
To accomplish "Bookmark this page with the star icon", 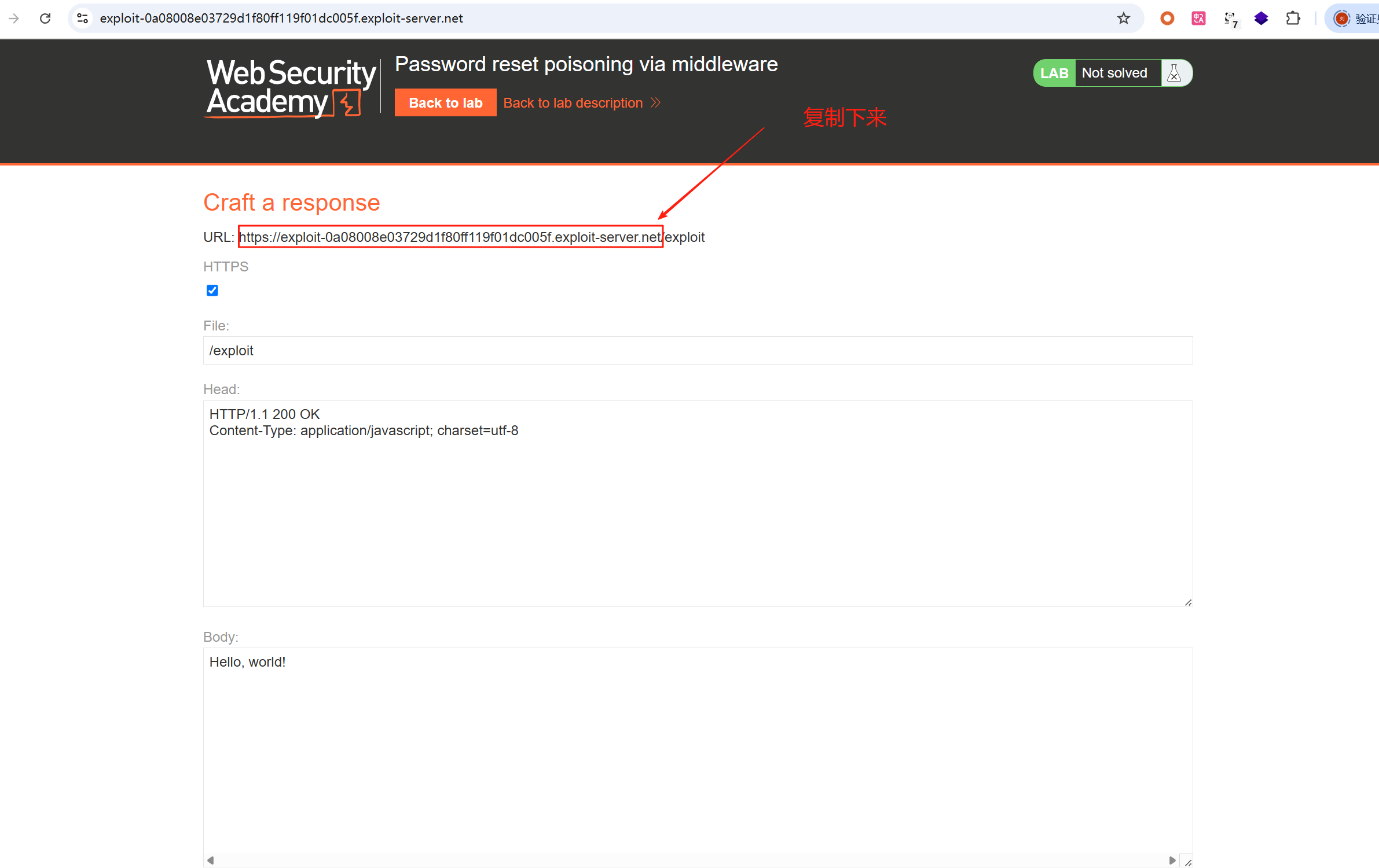I will pyautogui.click(x=1123, y=19).
